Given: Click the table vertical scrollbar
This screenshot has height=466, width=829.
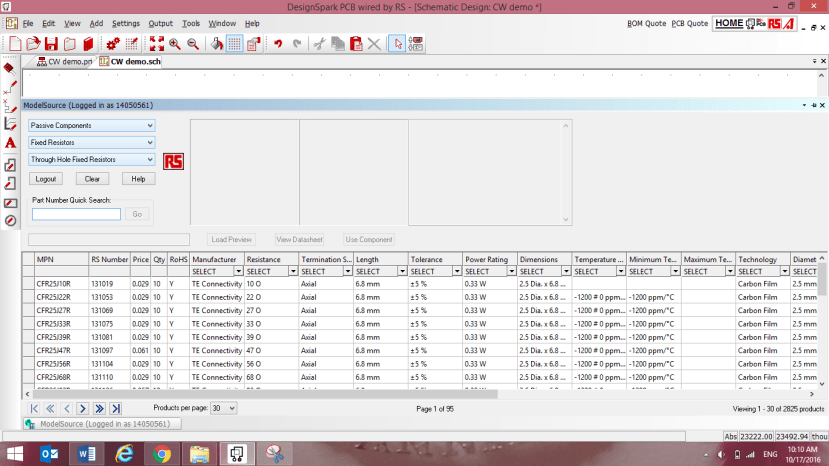Looking at the screenshot, I should click(822, 279).
